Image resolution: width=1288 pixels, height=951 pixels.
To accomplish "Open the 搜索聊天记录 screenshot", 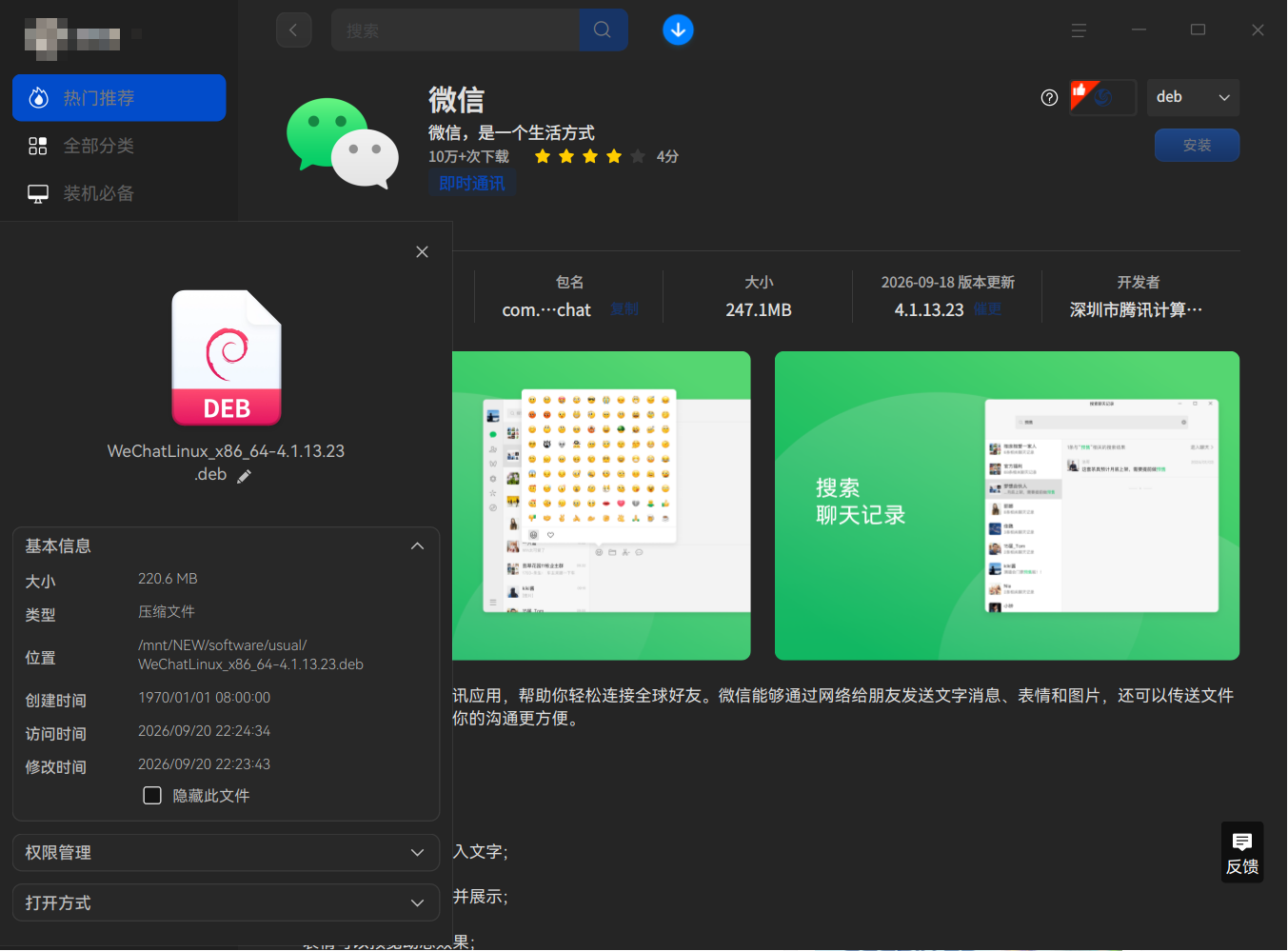I will coord(1007,505).
